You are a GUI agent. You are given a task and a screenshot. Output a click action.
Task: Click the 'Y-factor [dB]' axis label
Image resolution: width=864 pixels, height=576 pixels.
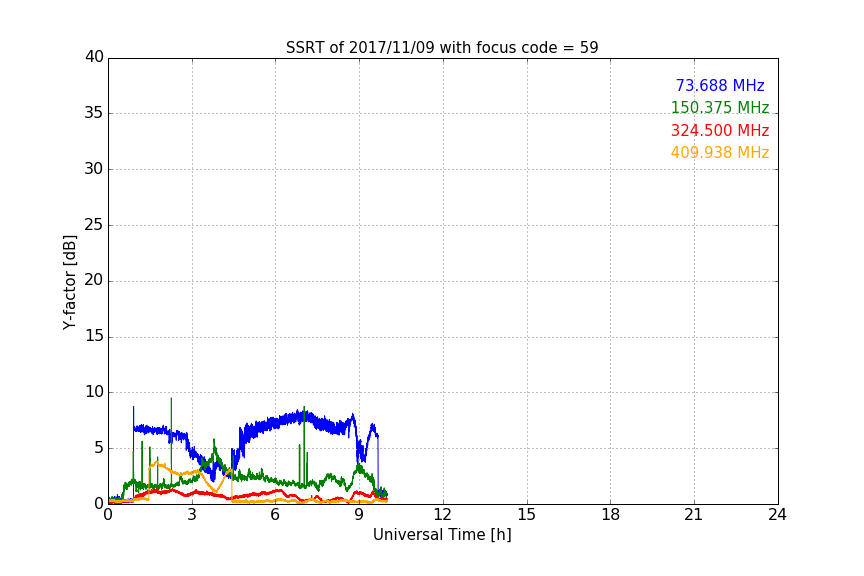pos(69,282)
